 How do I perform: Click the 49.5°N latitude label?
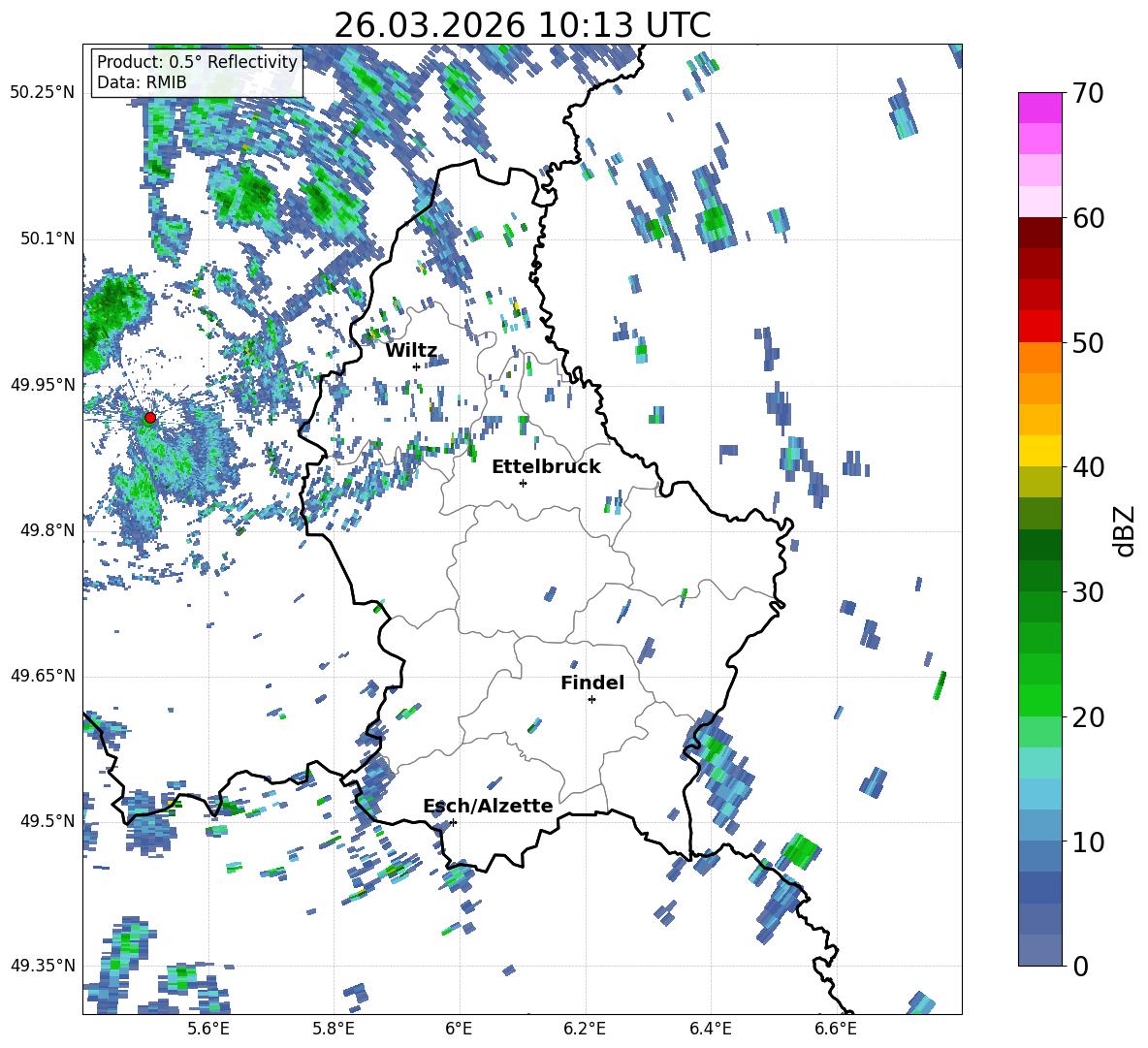click(x=48, y=820)
